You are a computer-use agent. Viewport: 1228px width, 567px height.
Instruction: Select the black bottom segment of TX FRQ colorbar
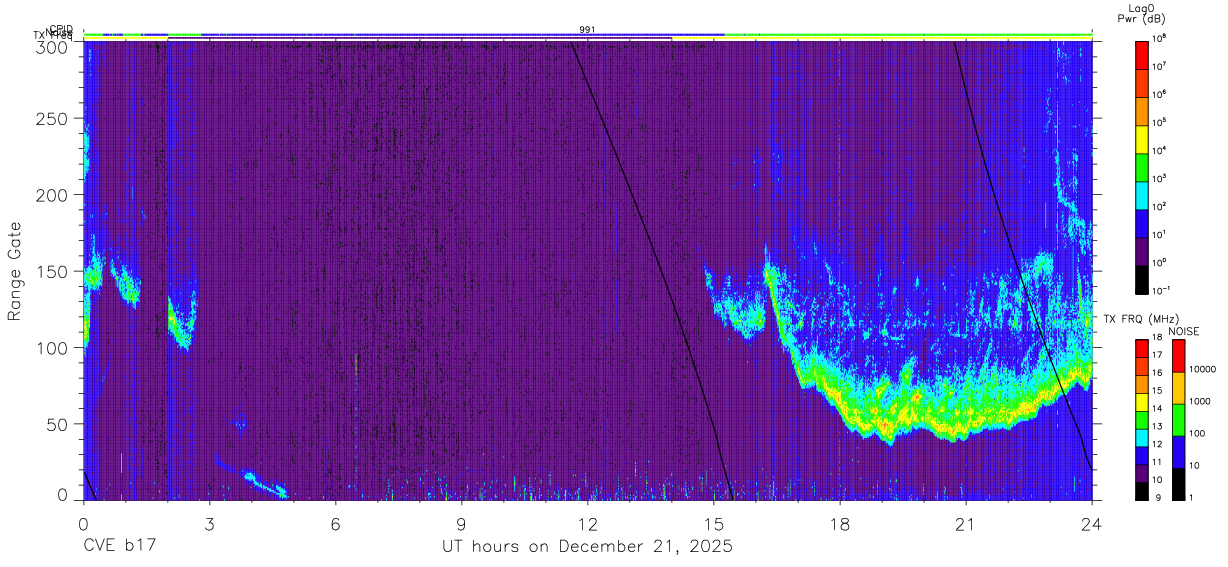[x=1142, y=489]
